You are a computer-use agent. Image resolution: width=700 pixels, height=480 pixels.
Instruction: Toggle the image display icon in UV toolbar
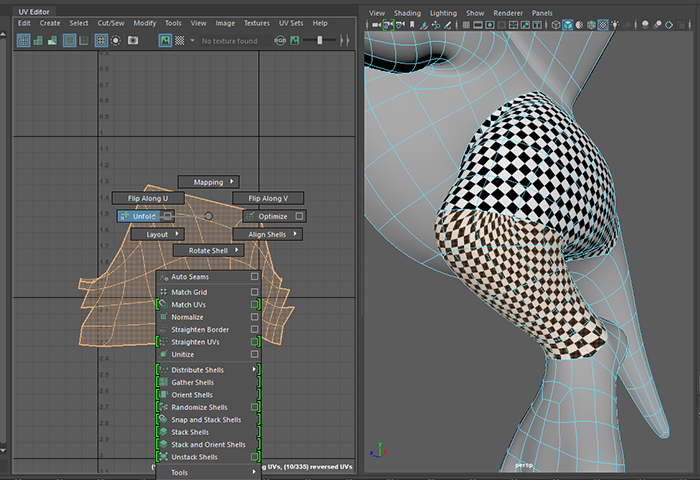click(165, 40)
